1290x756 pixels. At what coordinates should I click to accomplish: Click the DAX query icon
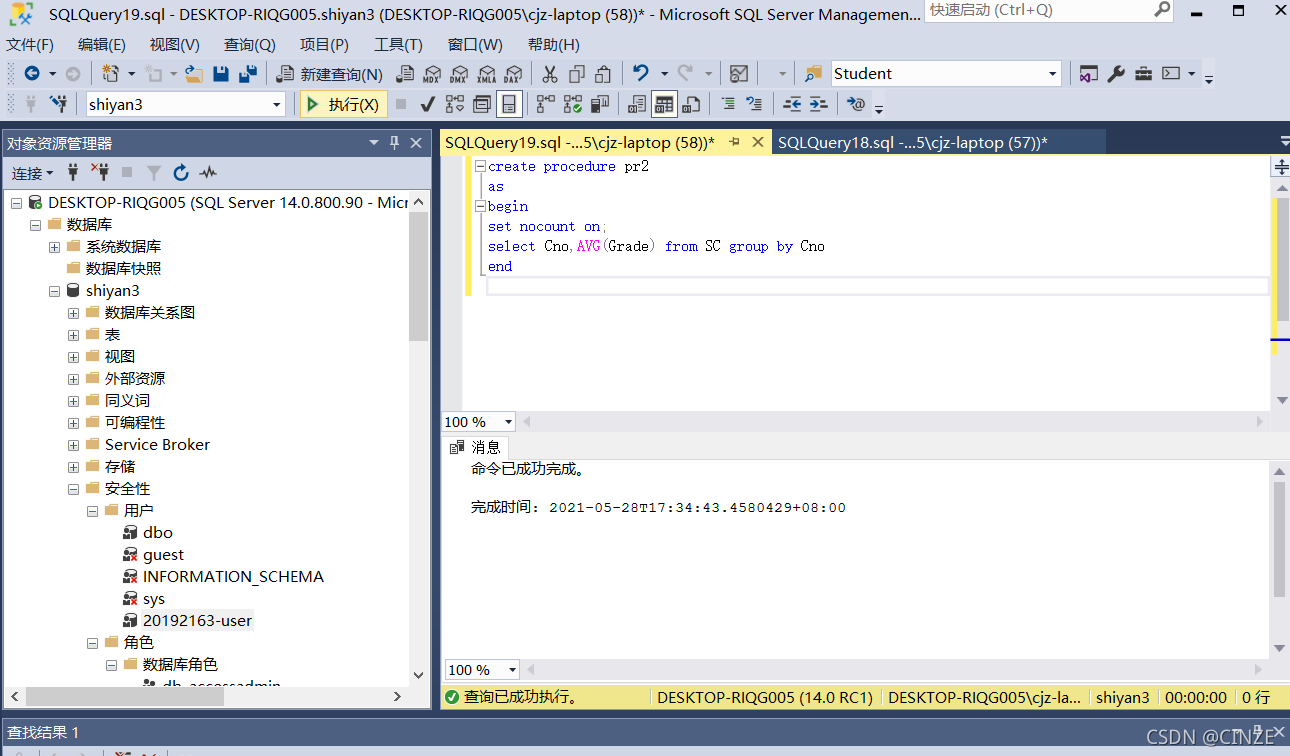pyautogui.click(x=513, y=74)
